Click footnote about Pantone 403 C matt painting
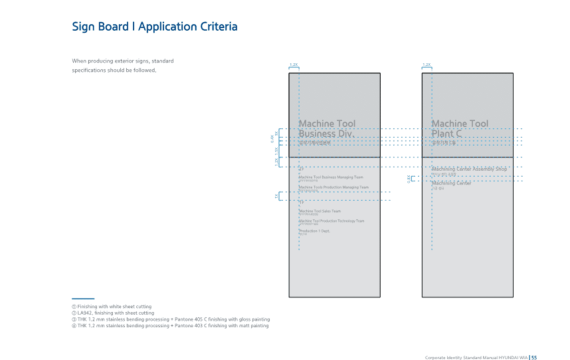 tap(170, 325)
